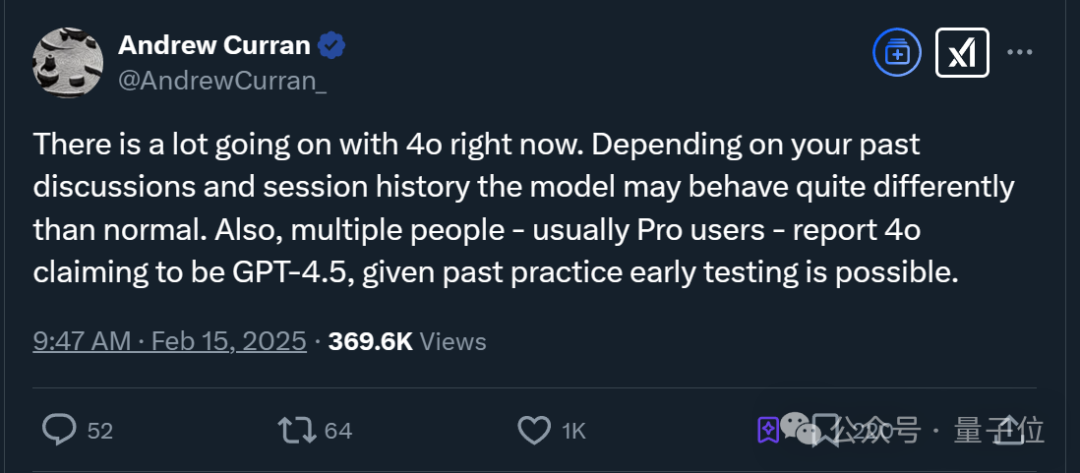The image size is (1080, 473).
Task: Click the Andrew Curran display name
Action: tap(213, 45)
